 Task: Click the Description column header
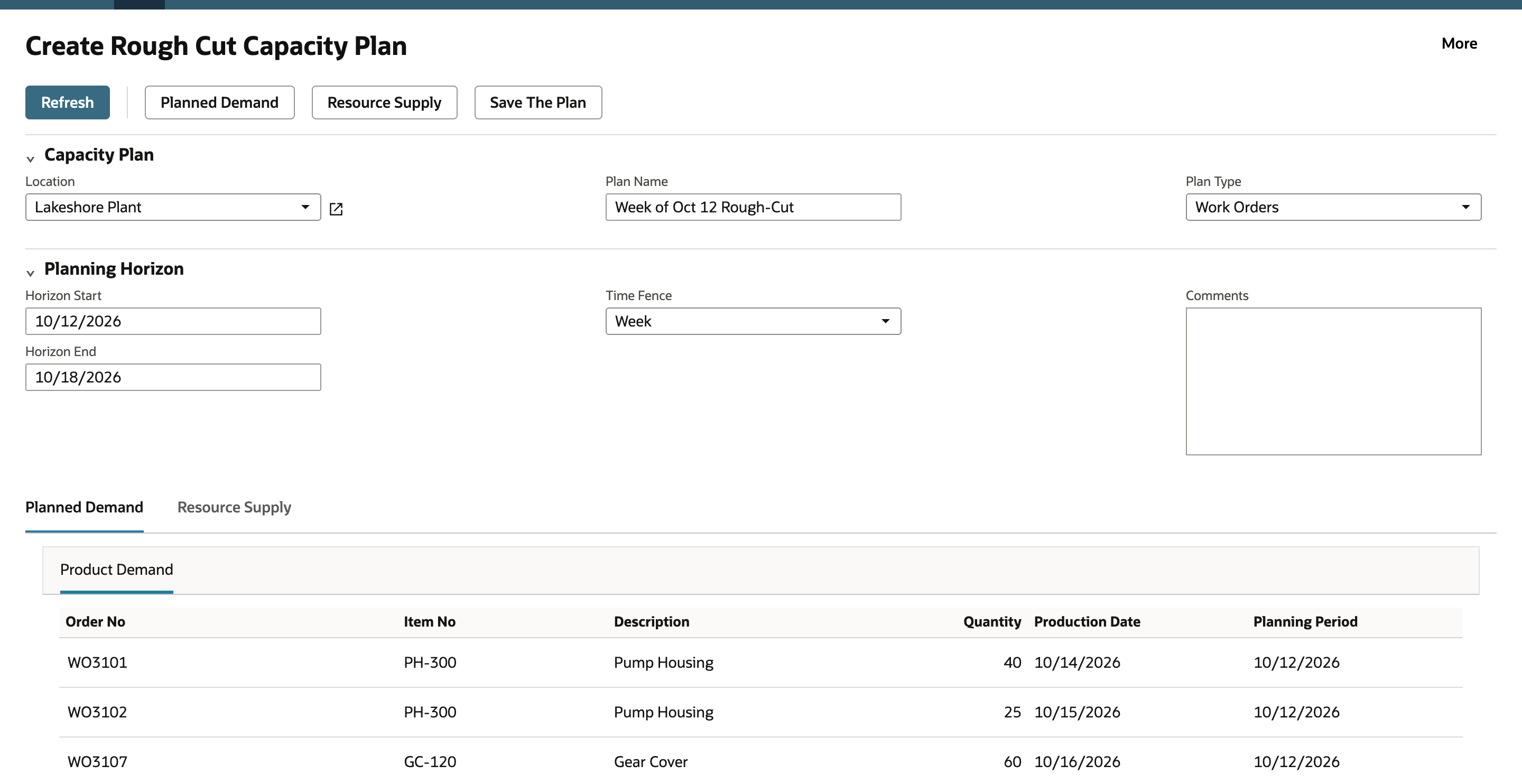click(651, 621)
